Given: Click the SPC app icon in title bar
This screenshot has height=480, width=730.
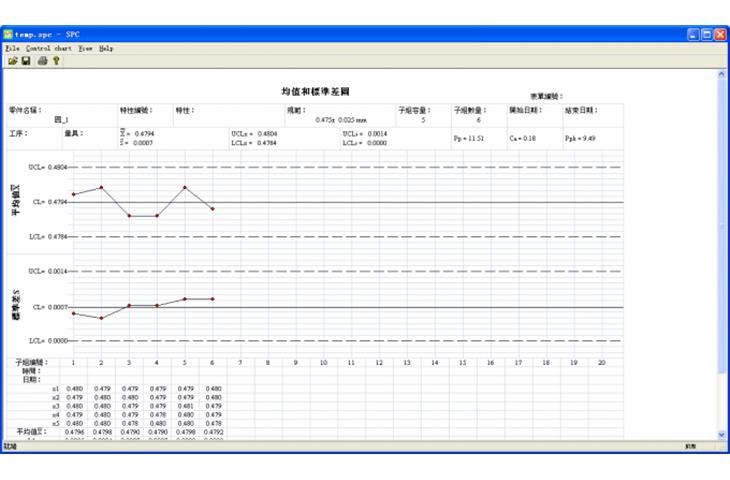Looking at the screenshot, I should [8, 34].
